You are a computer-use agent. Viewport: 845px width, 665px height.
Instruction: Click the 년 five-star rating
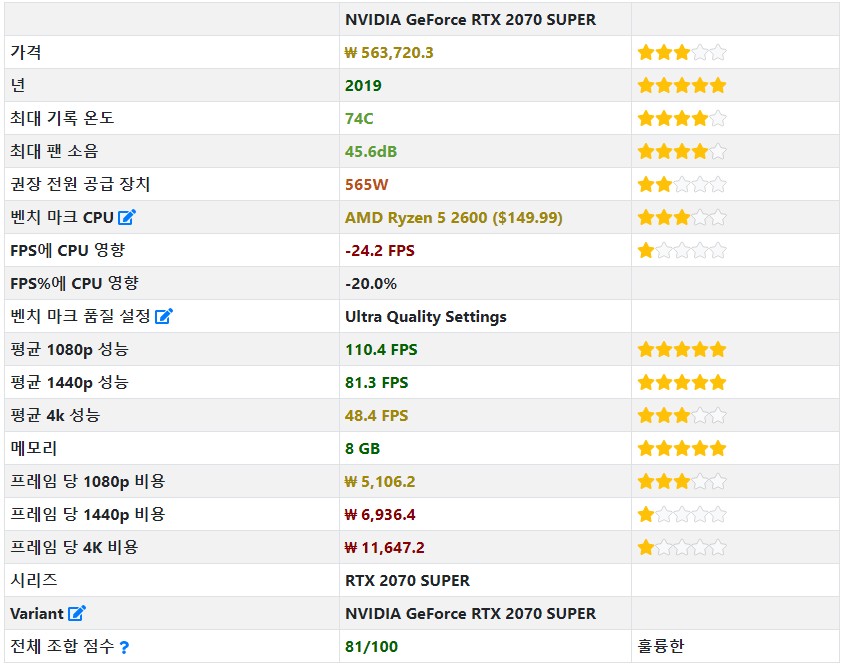click(682, 86)
